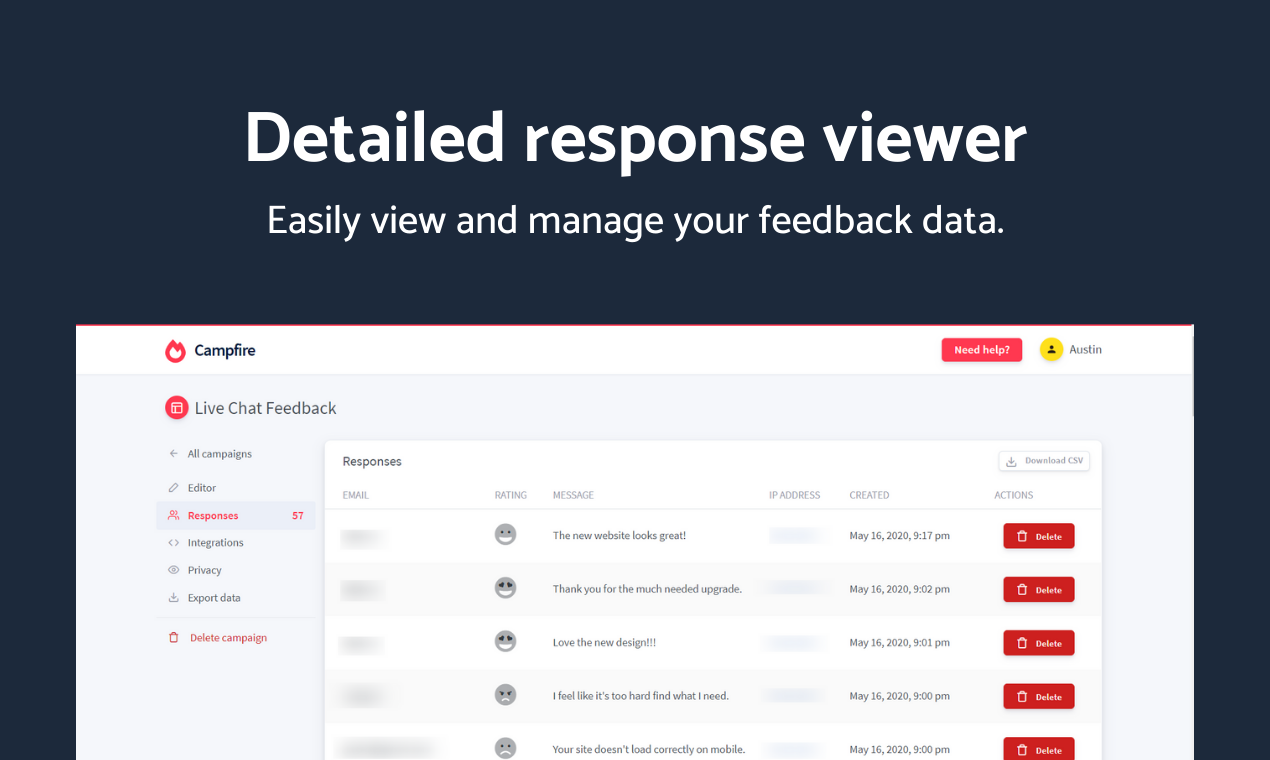1270x760 pixels.
Task: Delete the response created at 9:17 pm
Action: (x=1039, y=536)
